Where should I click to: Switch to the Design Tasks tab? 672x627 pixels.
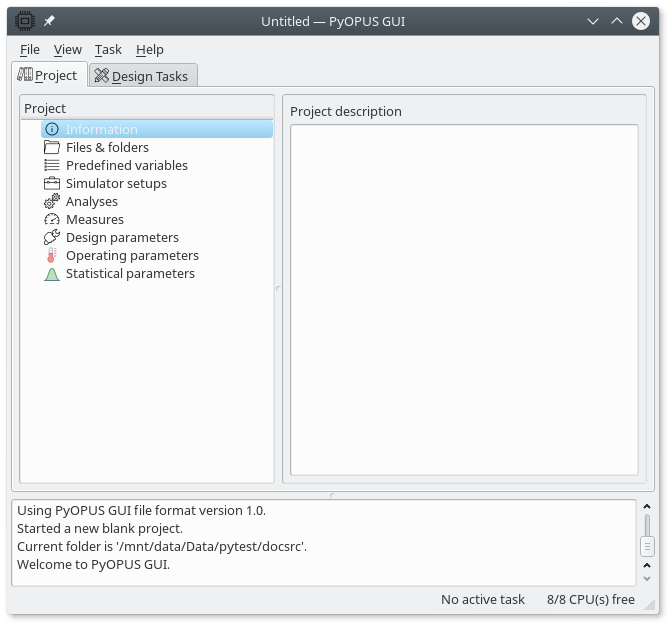point(142,76)
